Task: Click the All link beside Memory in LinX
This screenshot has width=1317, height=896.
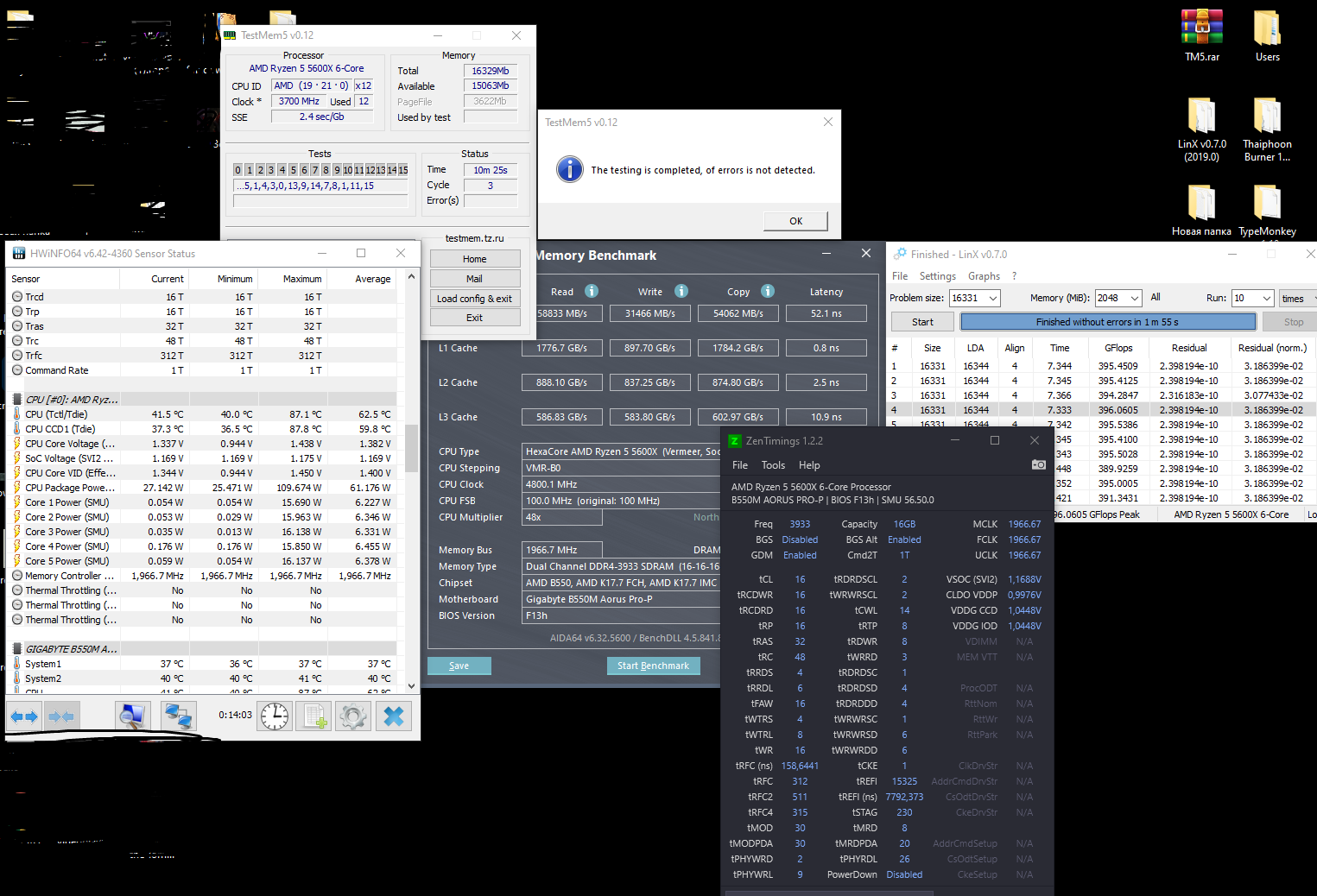Action: click(1156, 297)
